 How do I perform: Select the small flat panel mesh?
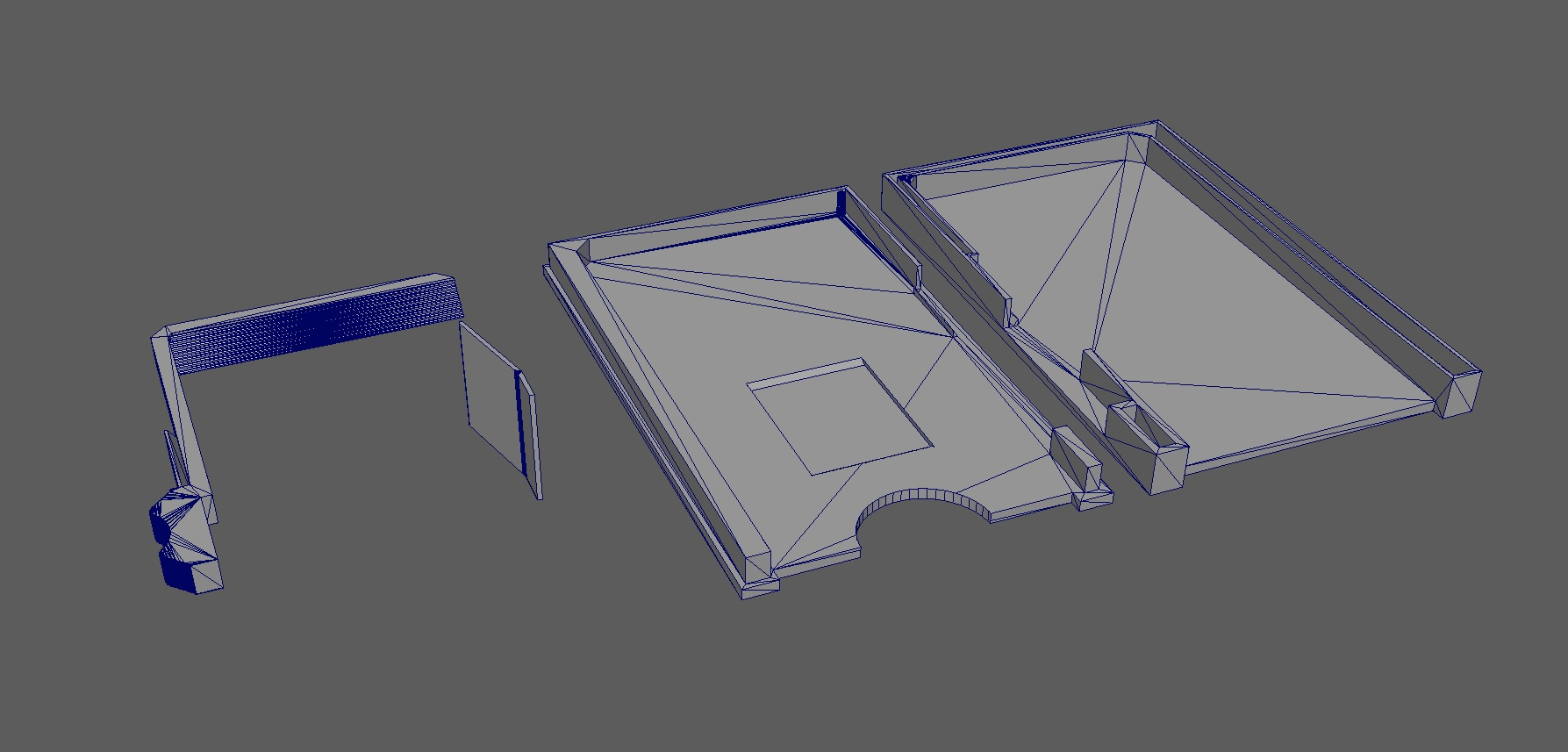(500, 409)
